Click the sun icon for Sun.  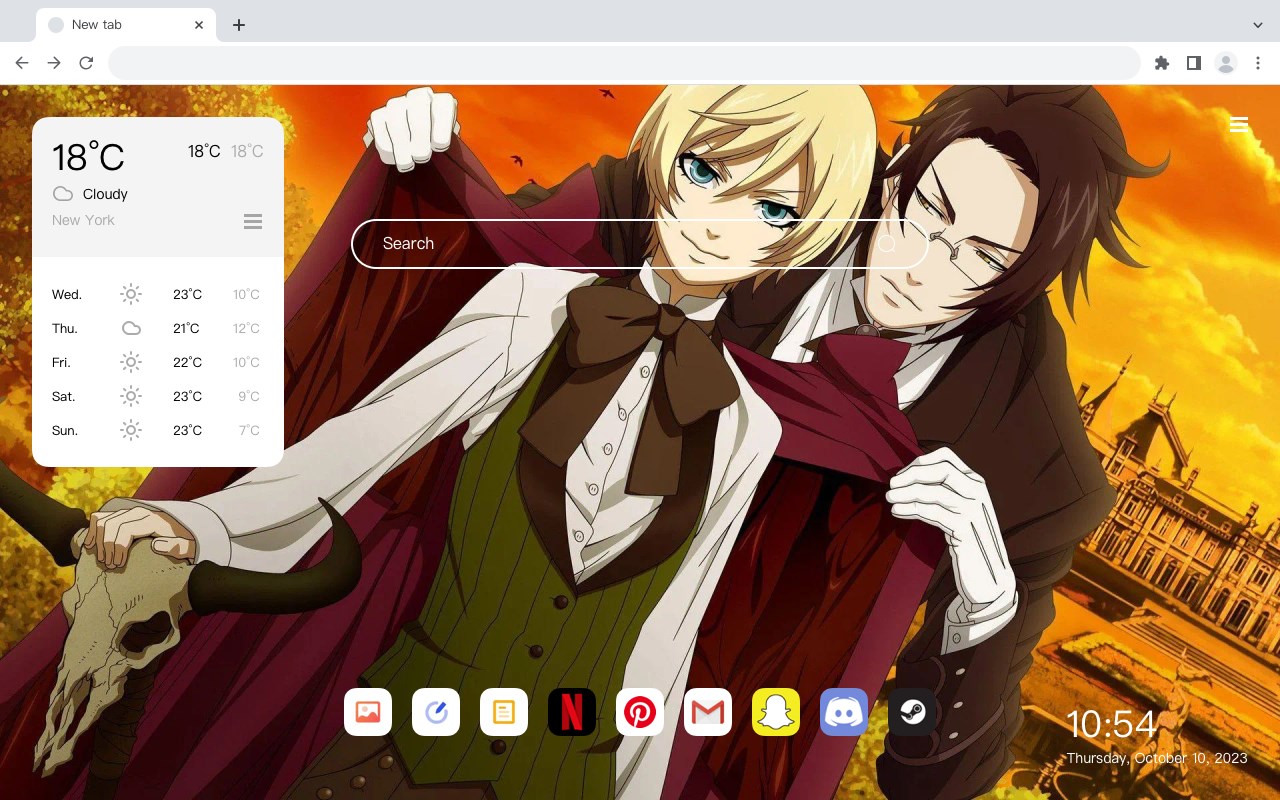(131, 430)
